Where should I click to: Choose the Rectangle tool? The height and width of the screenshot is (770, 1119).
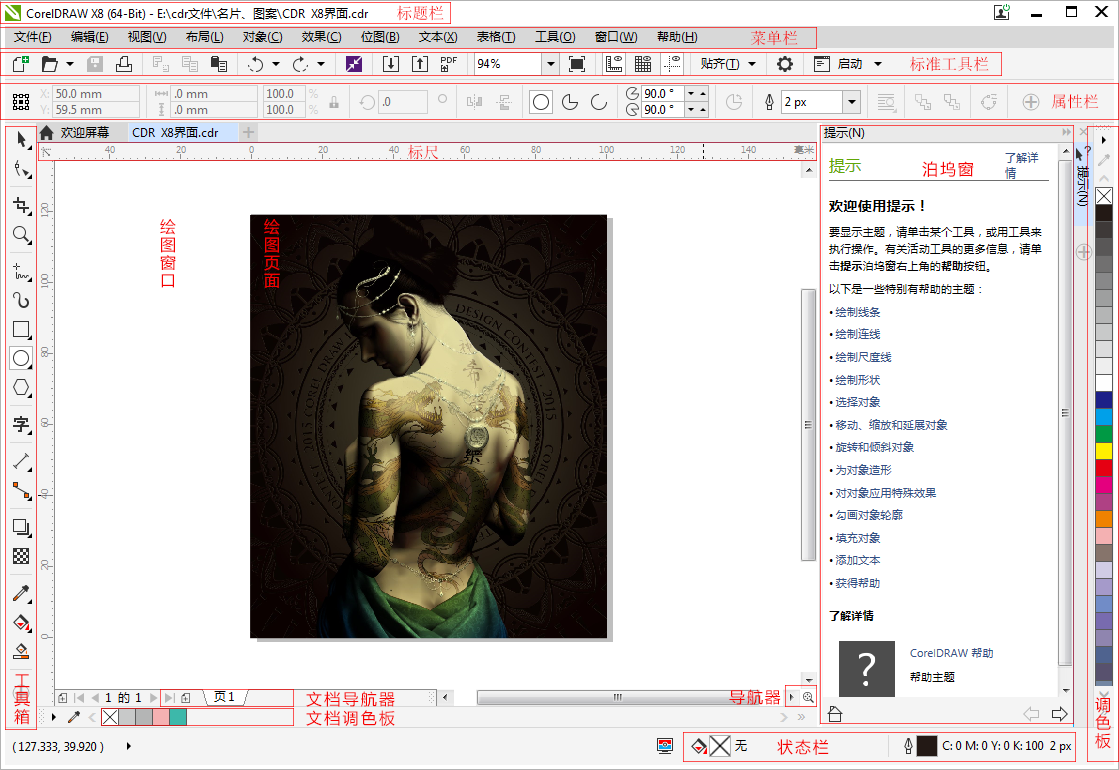pyautogui.click(x=21, y=328)
